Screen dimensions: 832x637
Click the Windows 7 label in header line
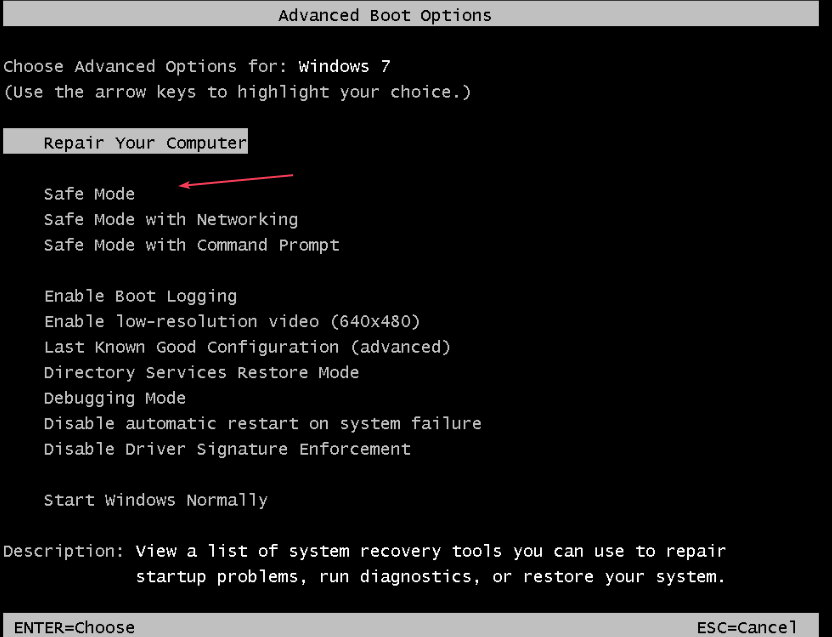344,66
